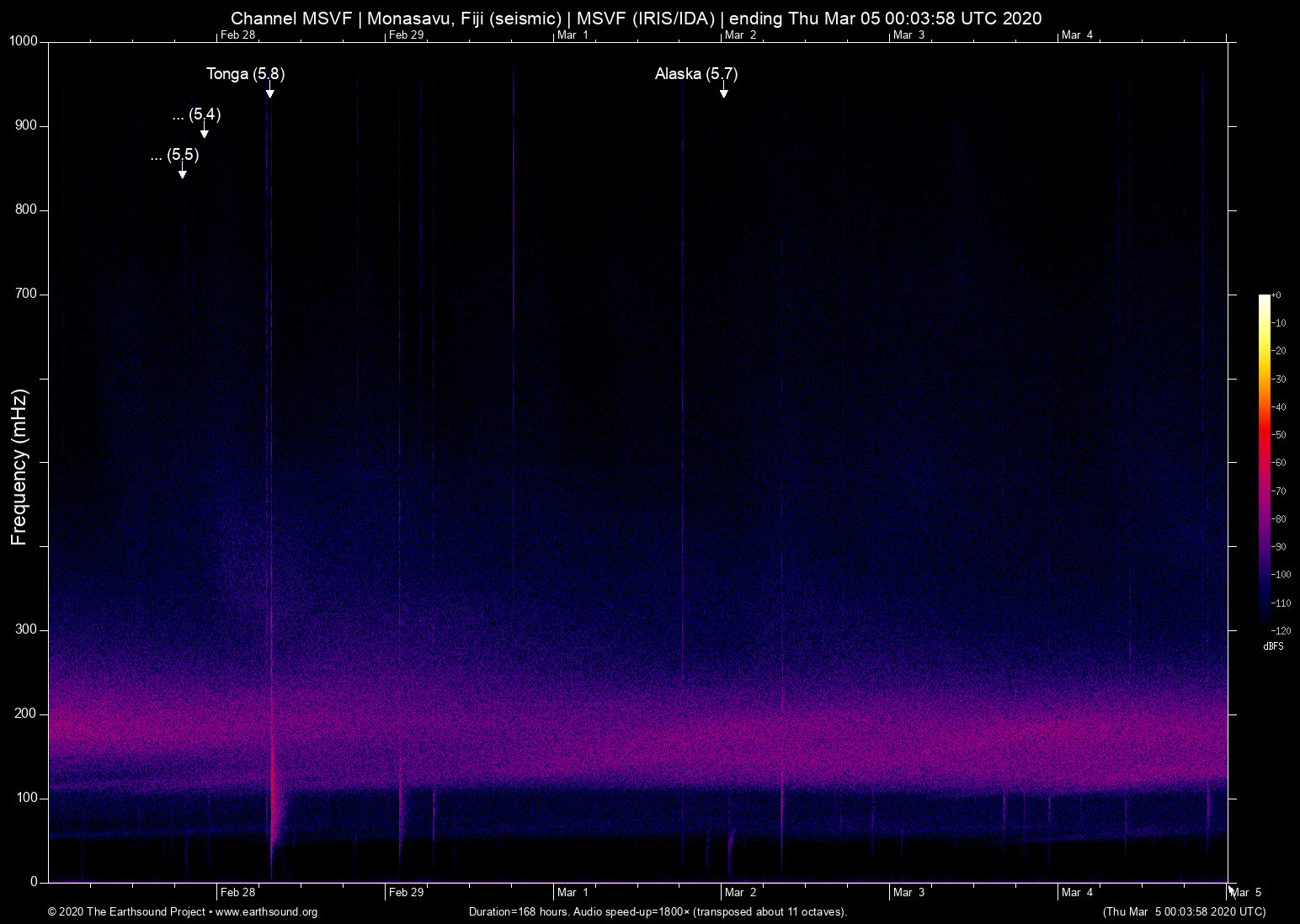The height and width of the screenshot is (924, 1300).
Task: Click the dBFS unit label under the scale
Action: pos(1273,646)
